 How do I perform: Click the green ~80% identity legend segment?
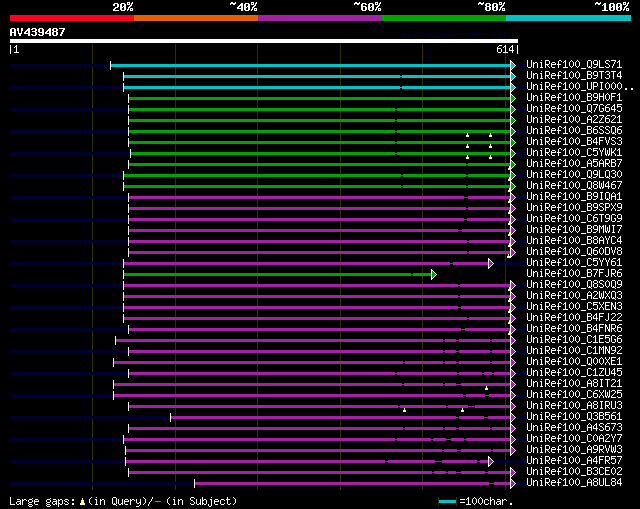click(444, 18)
